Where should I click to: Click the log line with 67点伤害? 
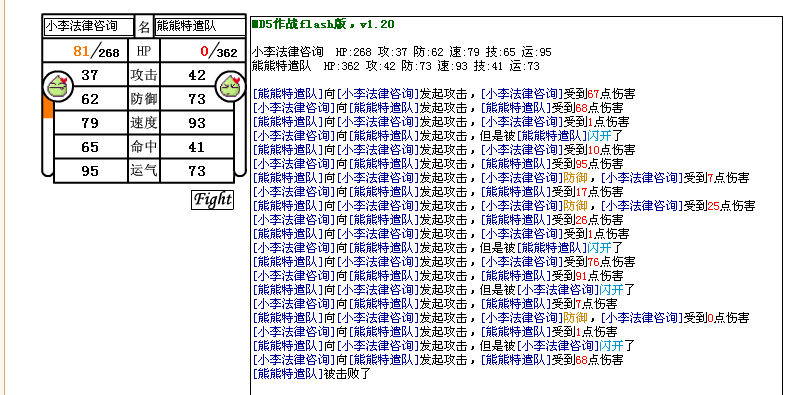(443, 93)
